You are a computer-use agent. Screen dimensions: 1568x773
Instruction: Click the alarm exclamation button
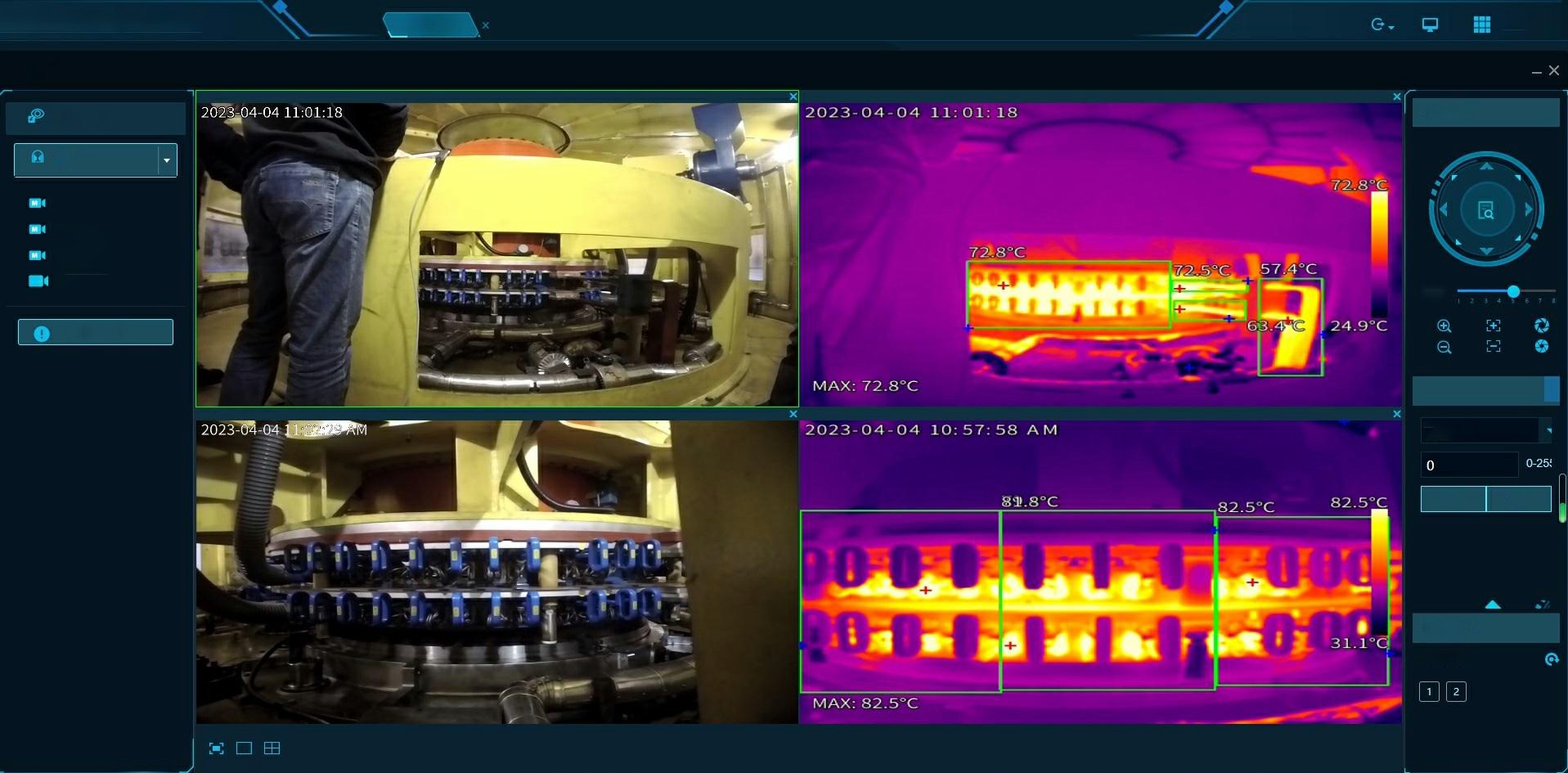pyautogui.click(x=96, y=332)
